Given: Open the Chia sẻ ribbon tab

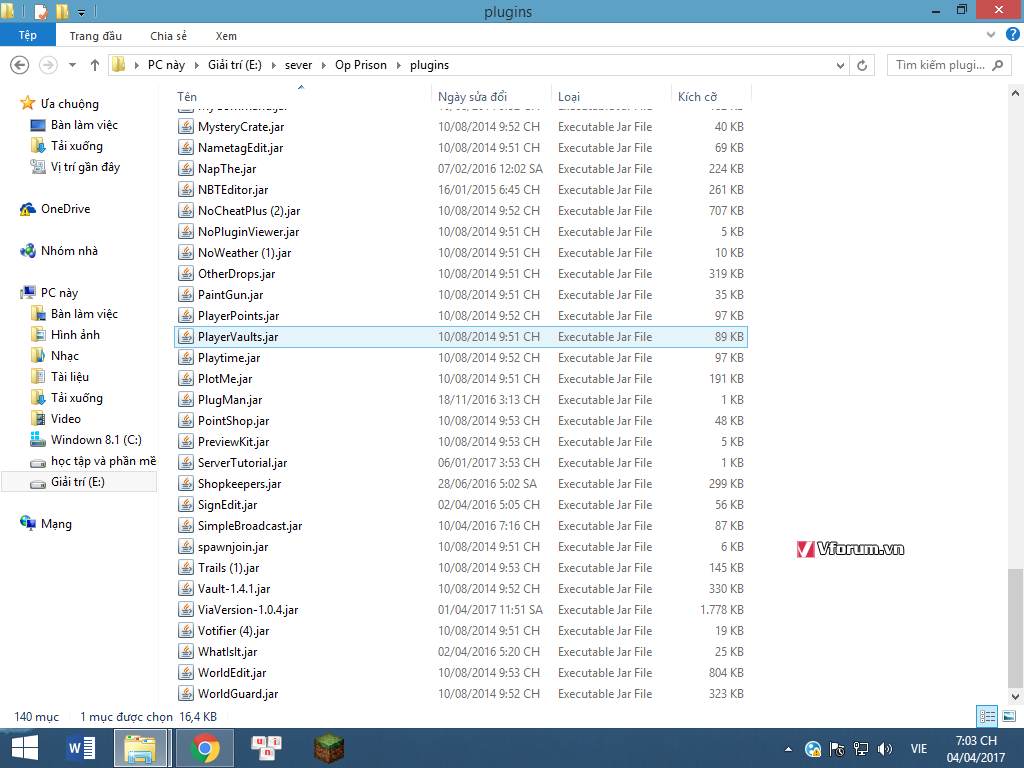Looking at the screenshot, I should [x=168, y=36].
